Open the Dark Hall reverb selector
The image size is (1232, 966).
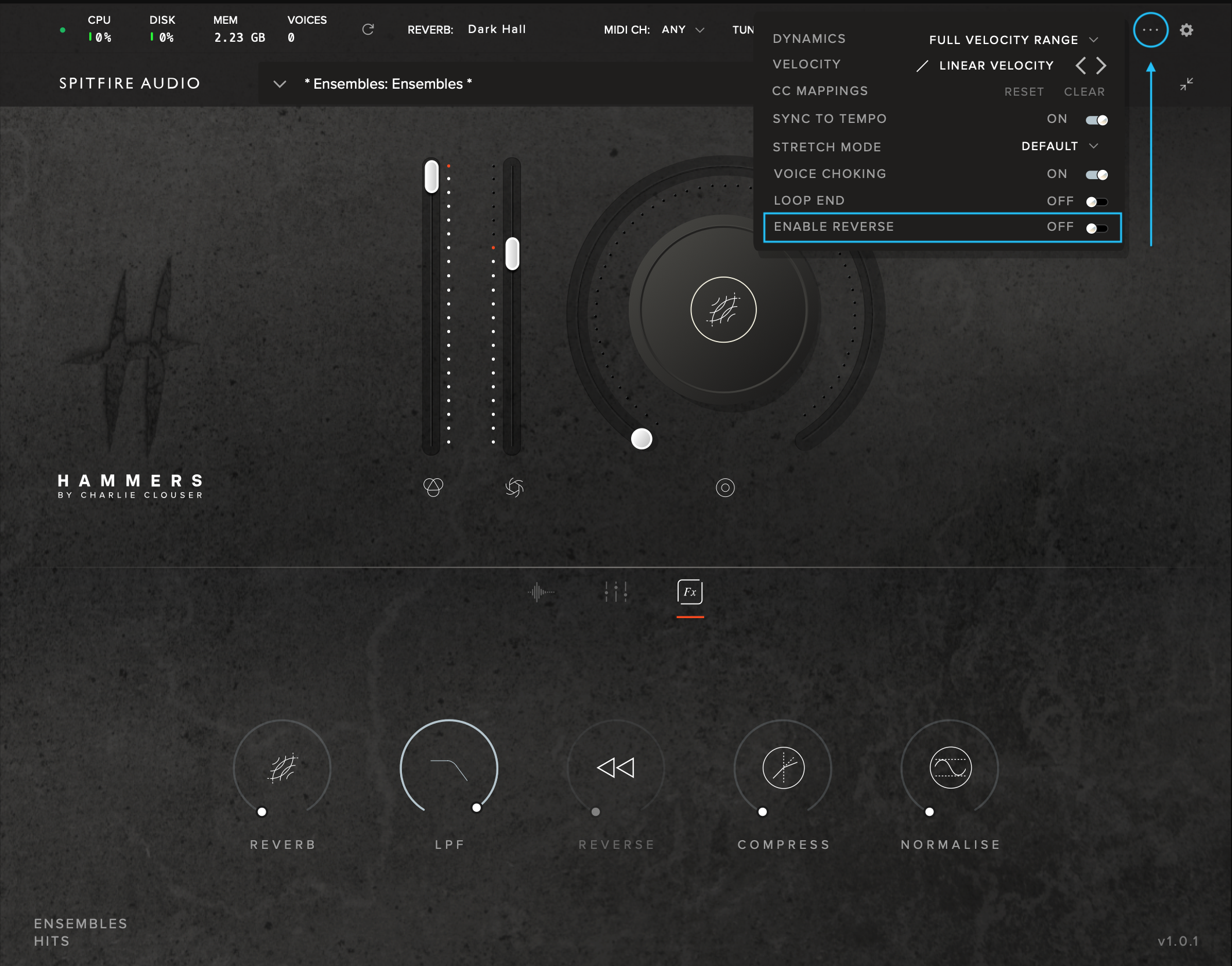(x=497, y=29)
